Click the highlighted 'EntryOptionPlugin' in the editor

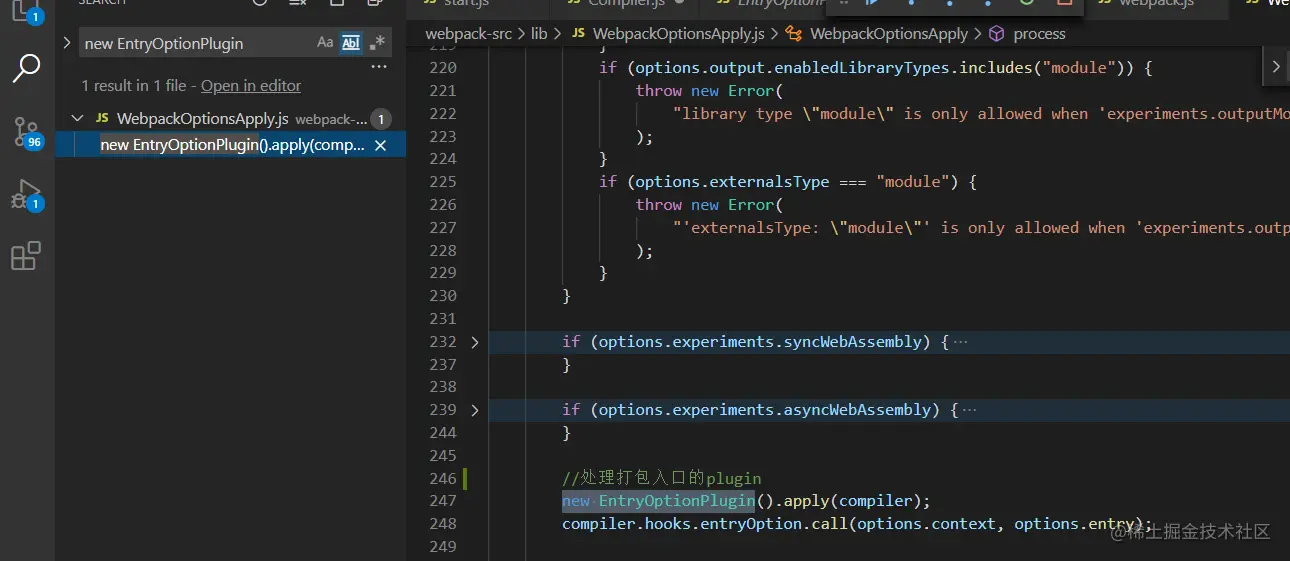(x=676, y=501)
